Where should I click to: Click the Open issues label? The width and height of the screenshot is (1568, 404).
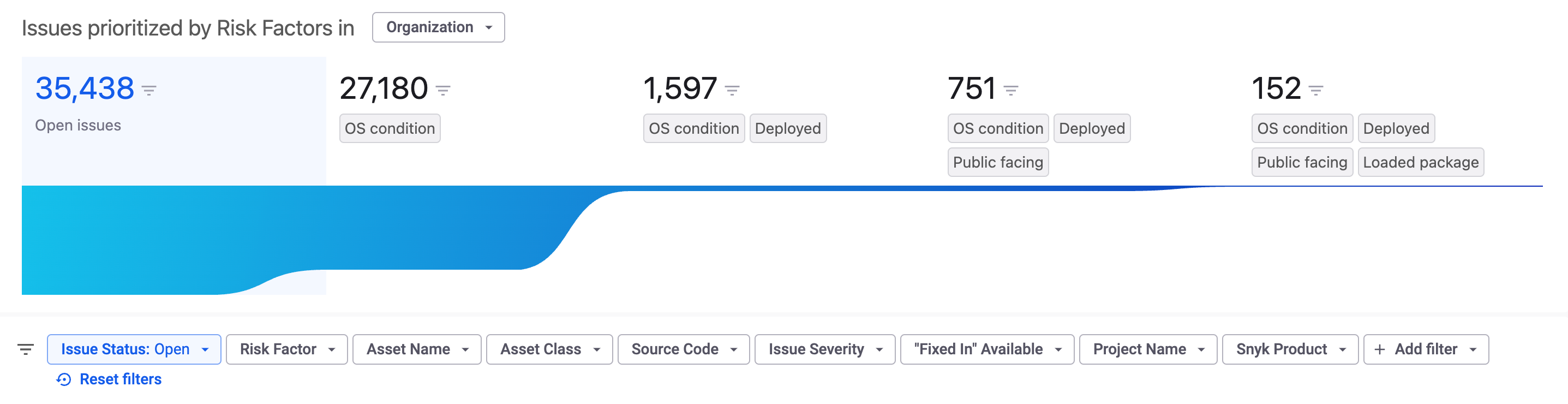coord(78,126)
